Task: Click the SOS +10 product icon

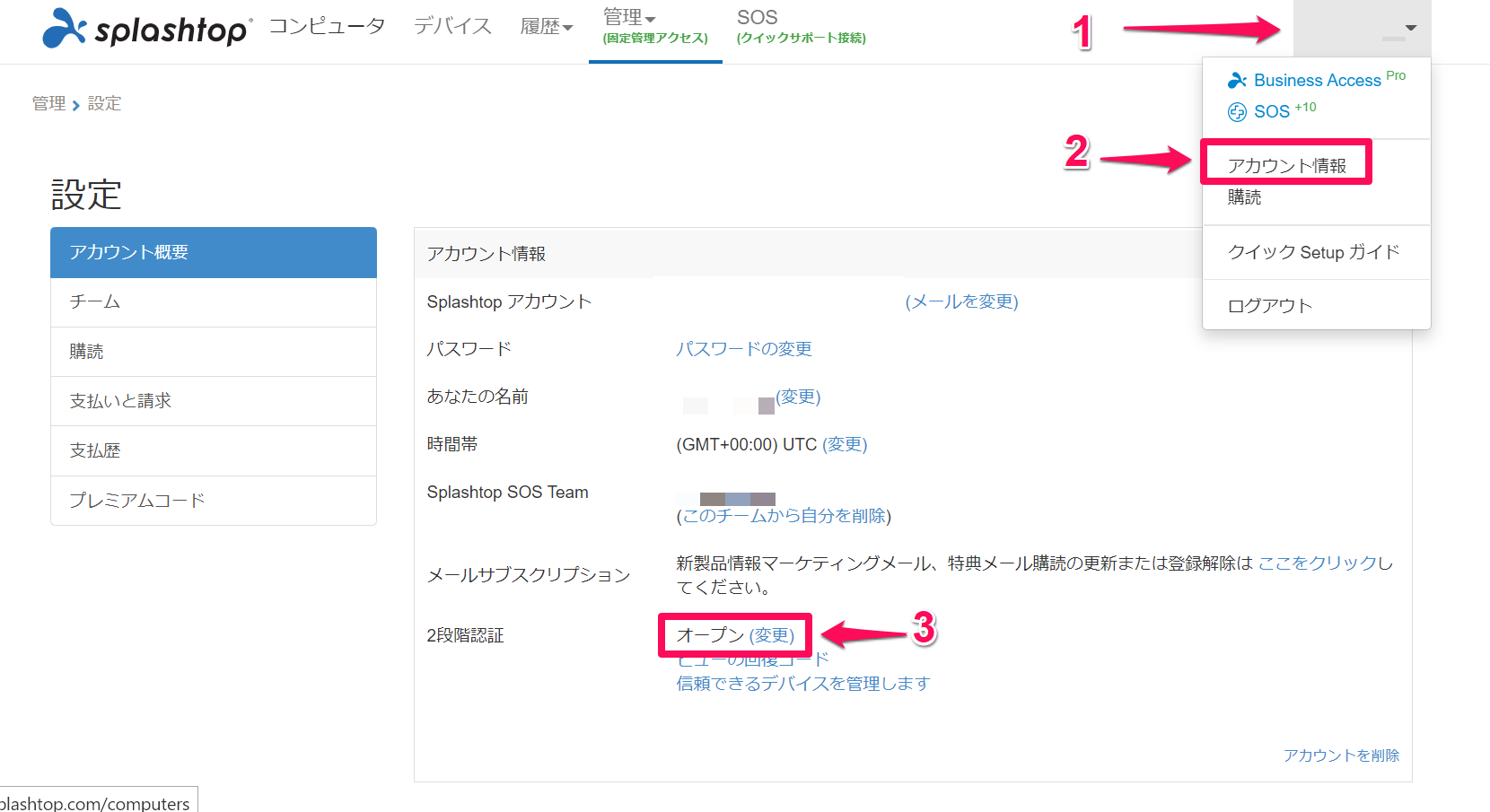Action: click(1237, 111)
